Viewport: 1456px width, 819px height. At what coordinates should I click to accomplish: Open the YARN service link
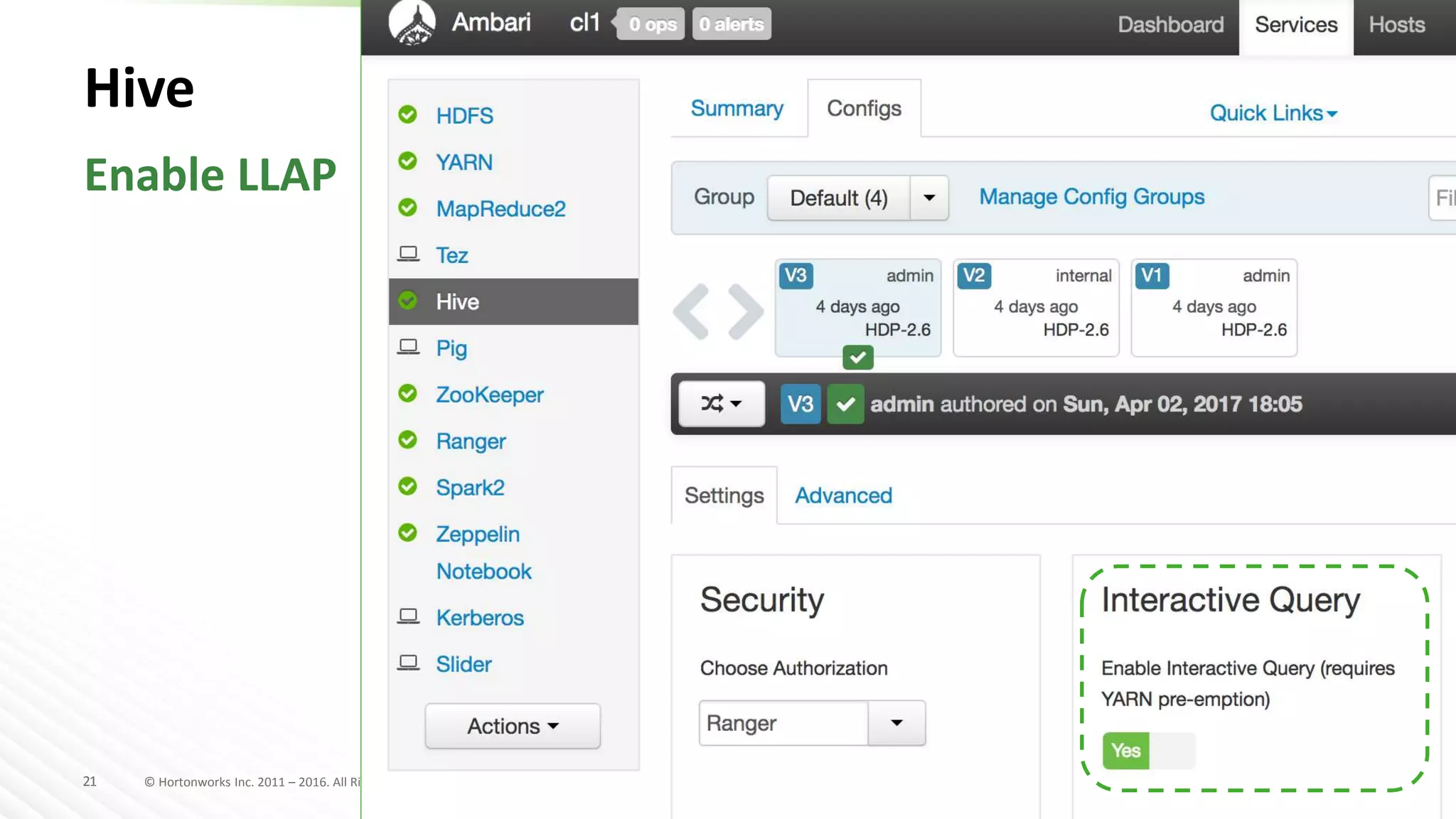(x=464, y=162)
